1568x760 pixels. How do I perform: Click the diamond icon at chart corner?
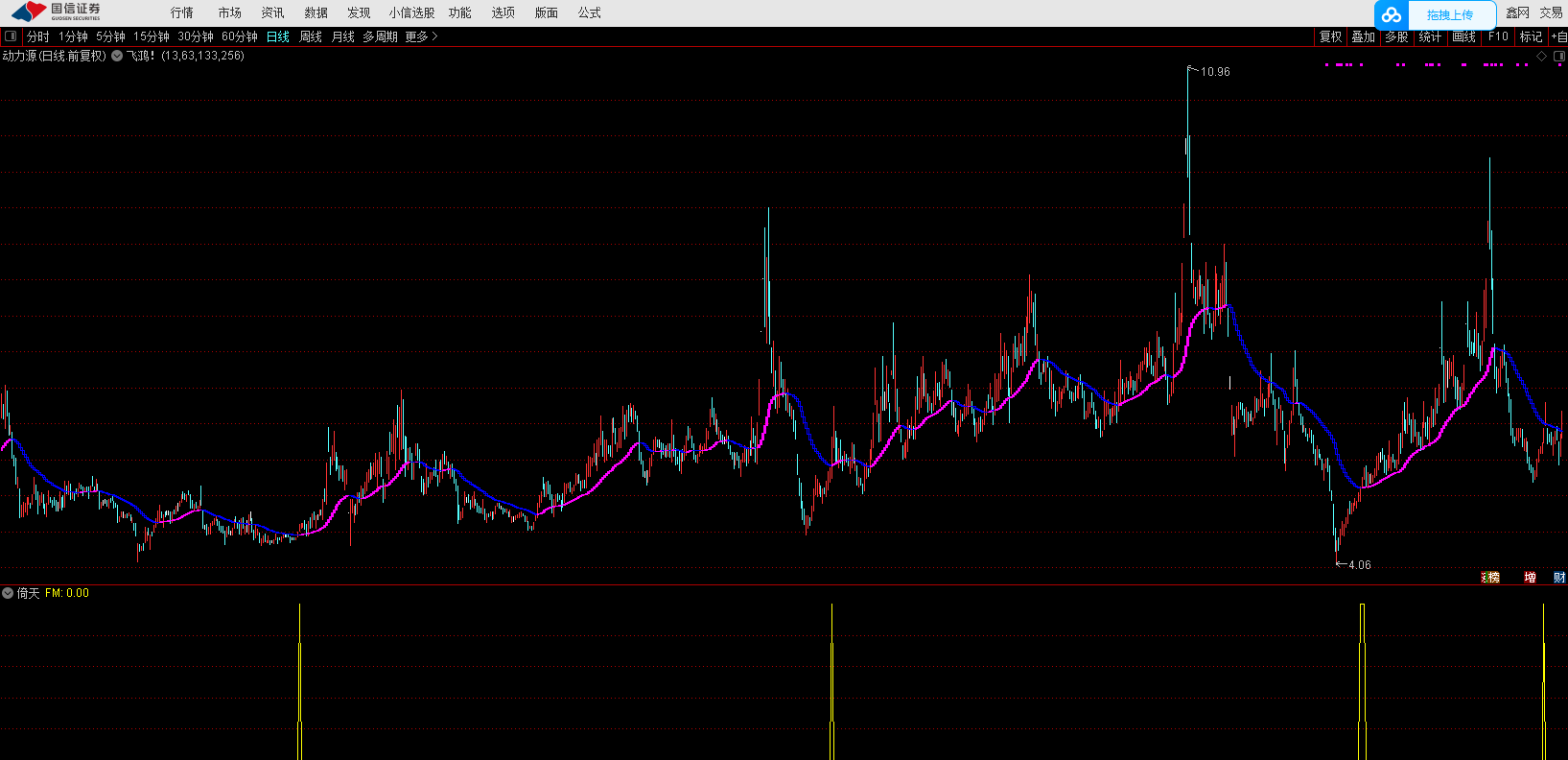1542,56
